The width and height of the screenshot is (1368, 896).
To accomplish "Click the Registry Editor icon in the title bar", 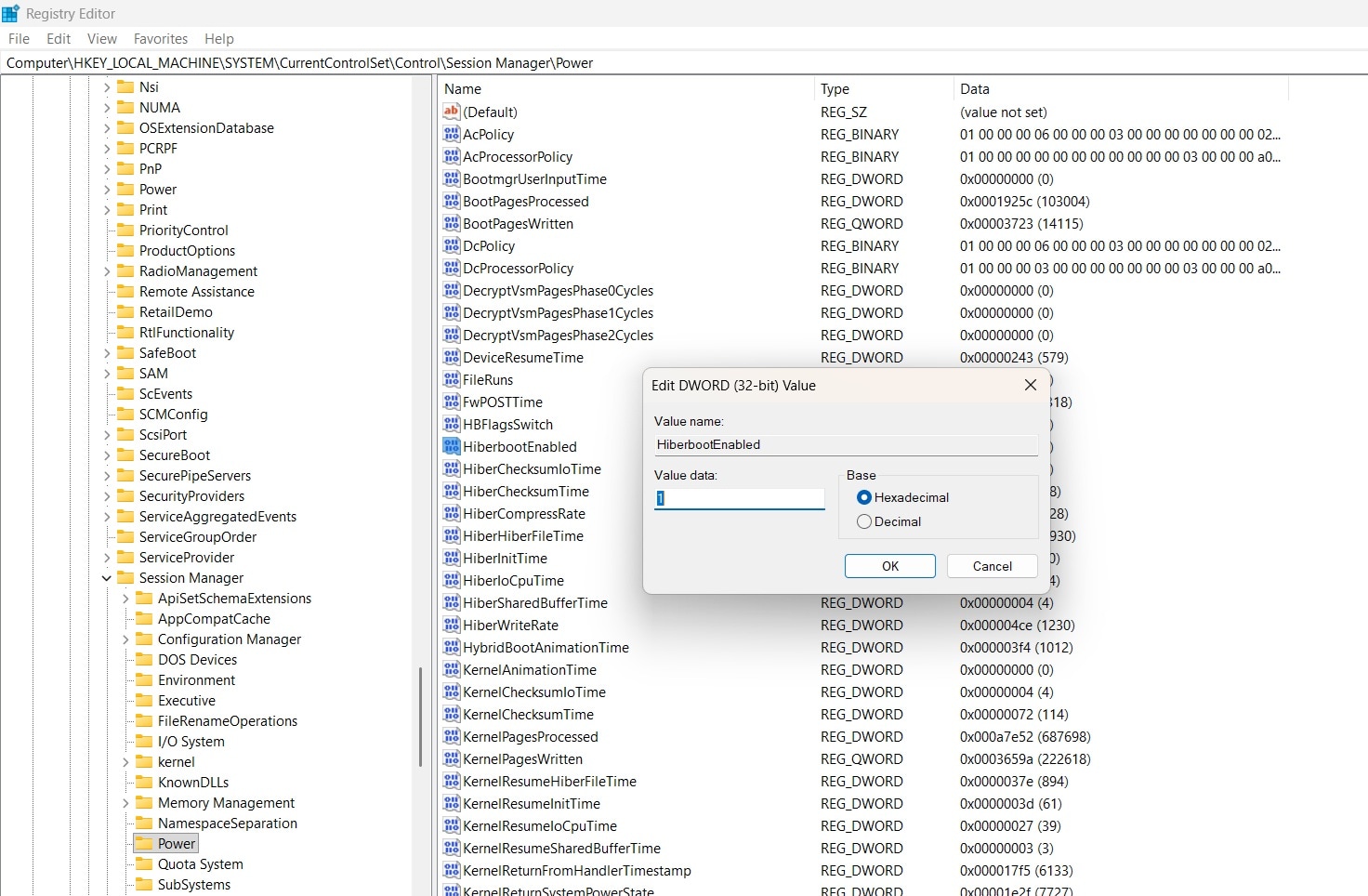I will tap(10, 12).
